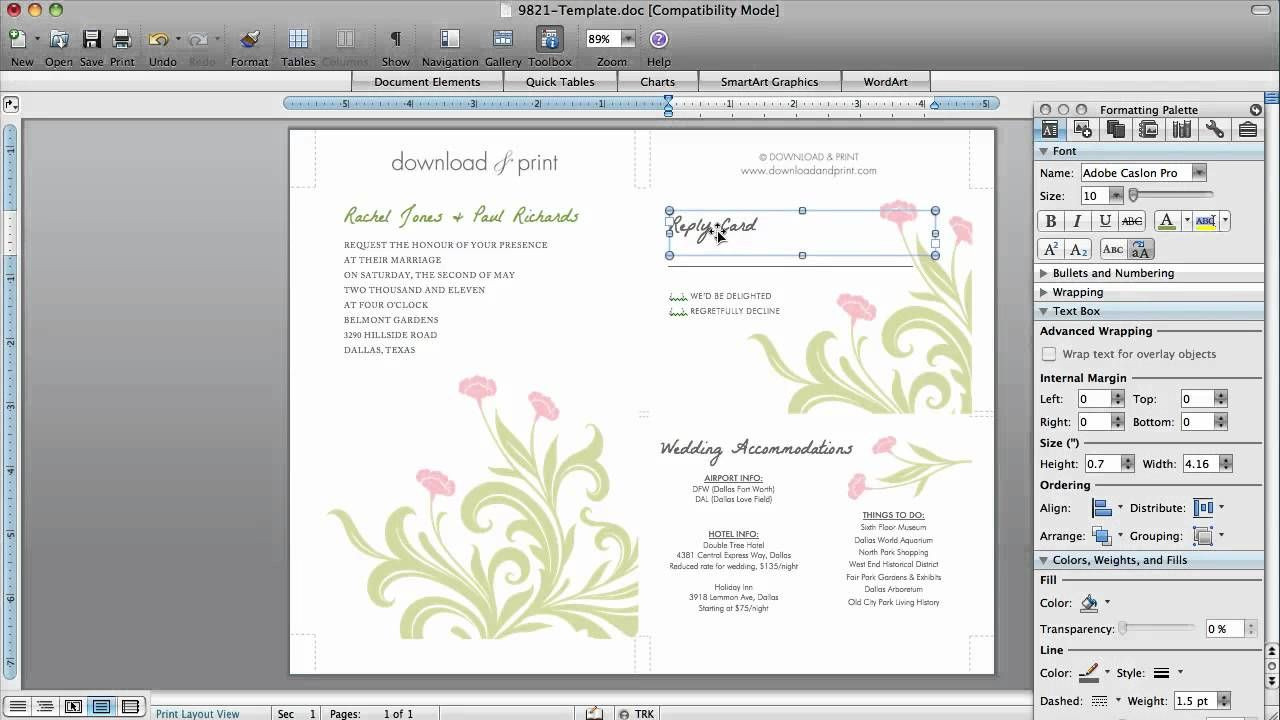
Task: Click the Undo toolbar icon
Action: click(159, 40)
